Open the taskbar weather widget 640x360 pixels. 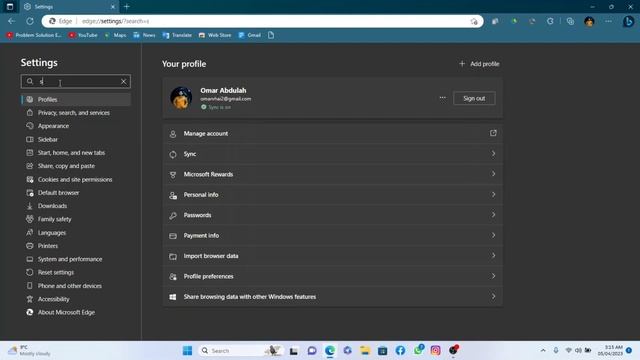pos(29,351)
